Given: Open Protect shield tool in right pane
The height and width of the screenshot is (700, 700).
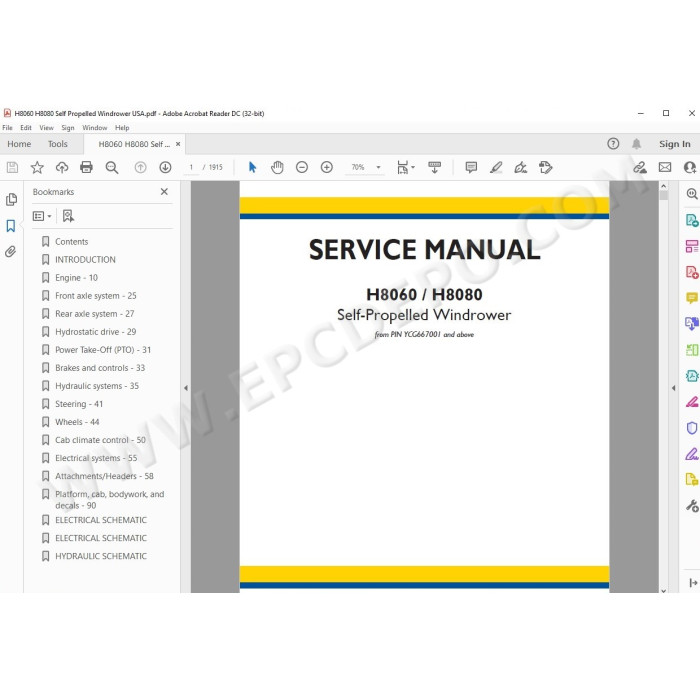Looking at the screenshot, I should tap(692, 428).
